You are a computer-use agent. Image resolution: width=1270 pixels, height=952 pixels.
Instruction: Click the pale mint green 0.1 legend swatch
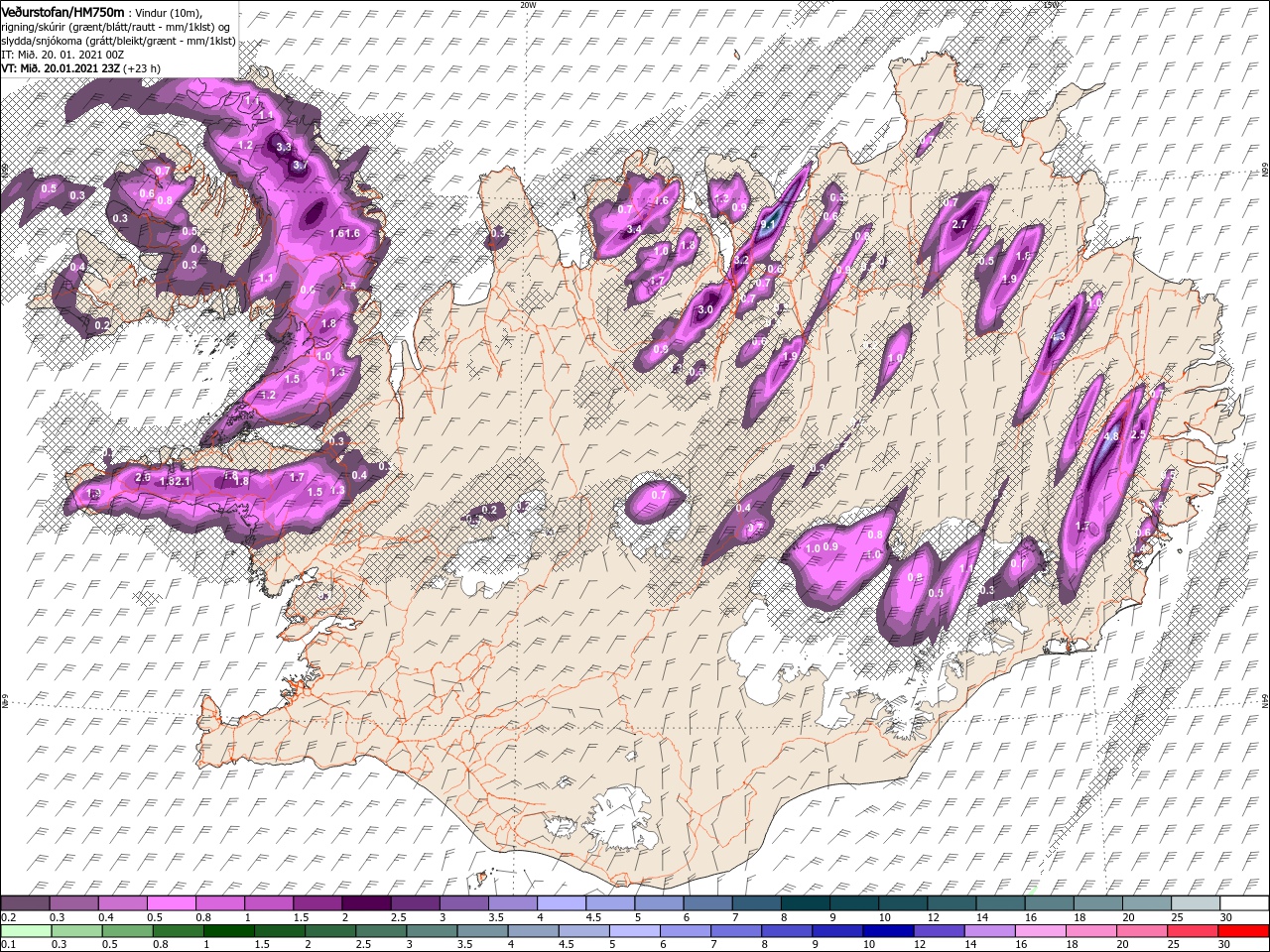click(26, 930)
